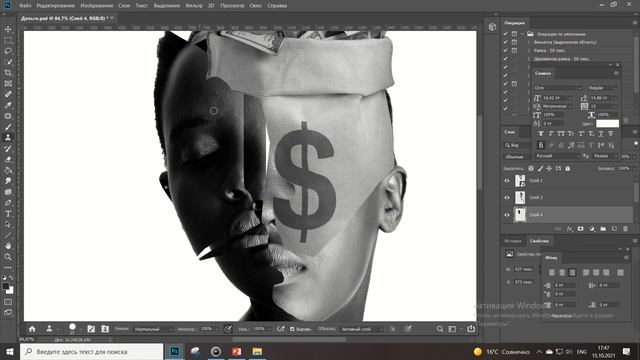Screen dimensions: 640x360
Task: Create a new group folder icon
Action: (x=603, y=229)
